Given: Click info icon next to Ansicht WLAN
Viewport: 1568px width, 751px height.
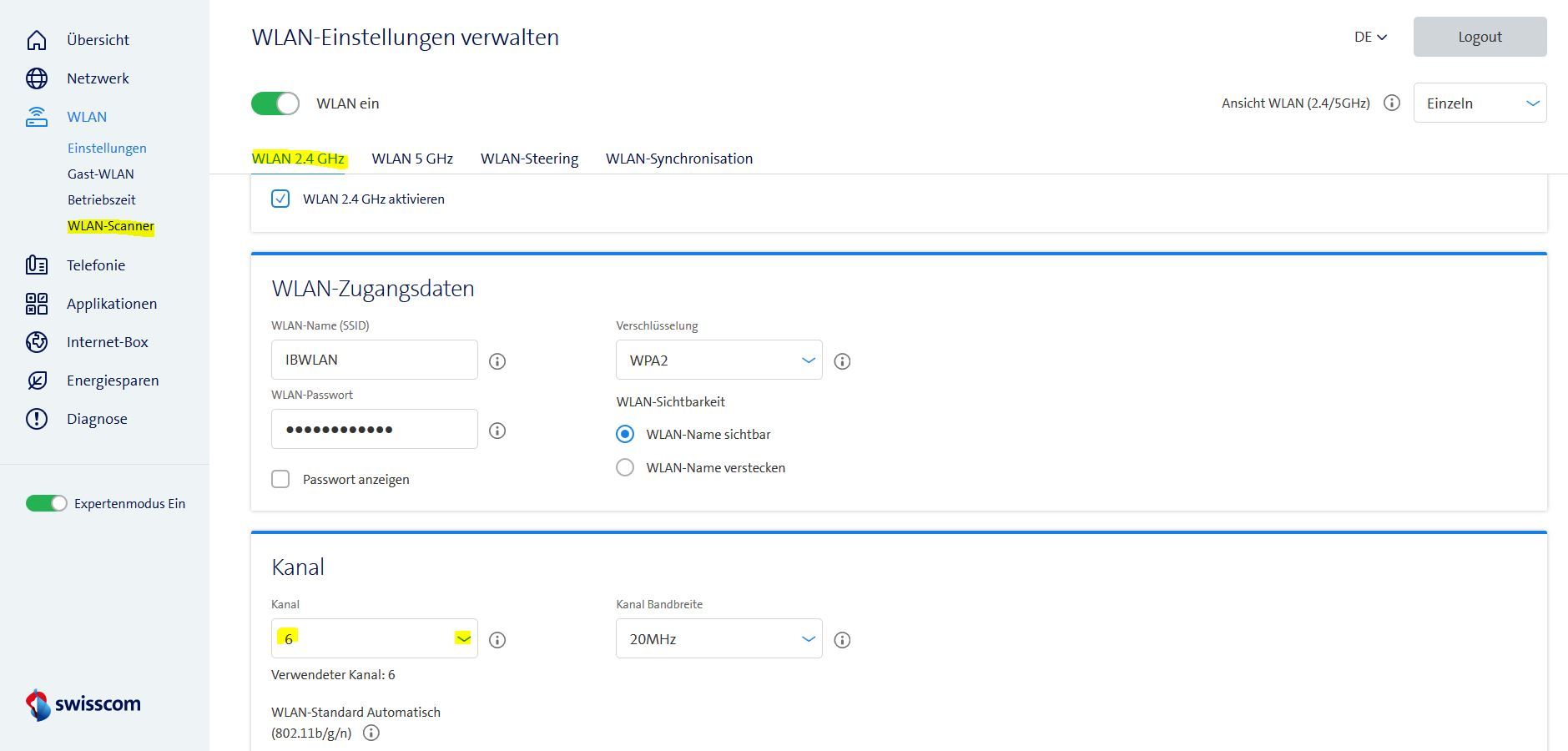Looking at the screenshot, I should [x=1392, y=103].
